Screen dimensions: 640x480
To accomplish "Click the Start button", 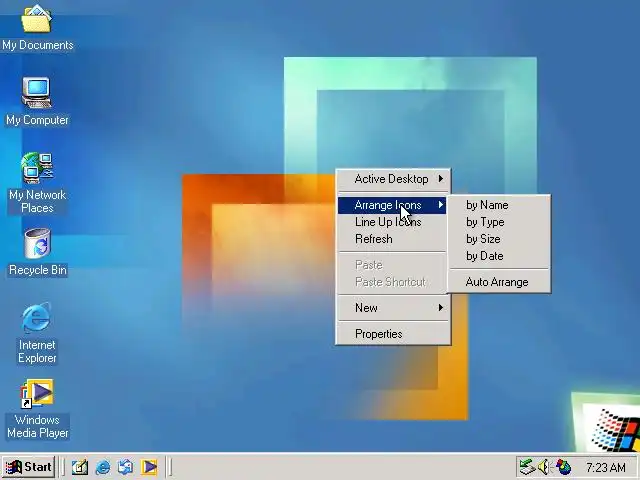I will pos(29,467).
